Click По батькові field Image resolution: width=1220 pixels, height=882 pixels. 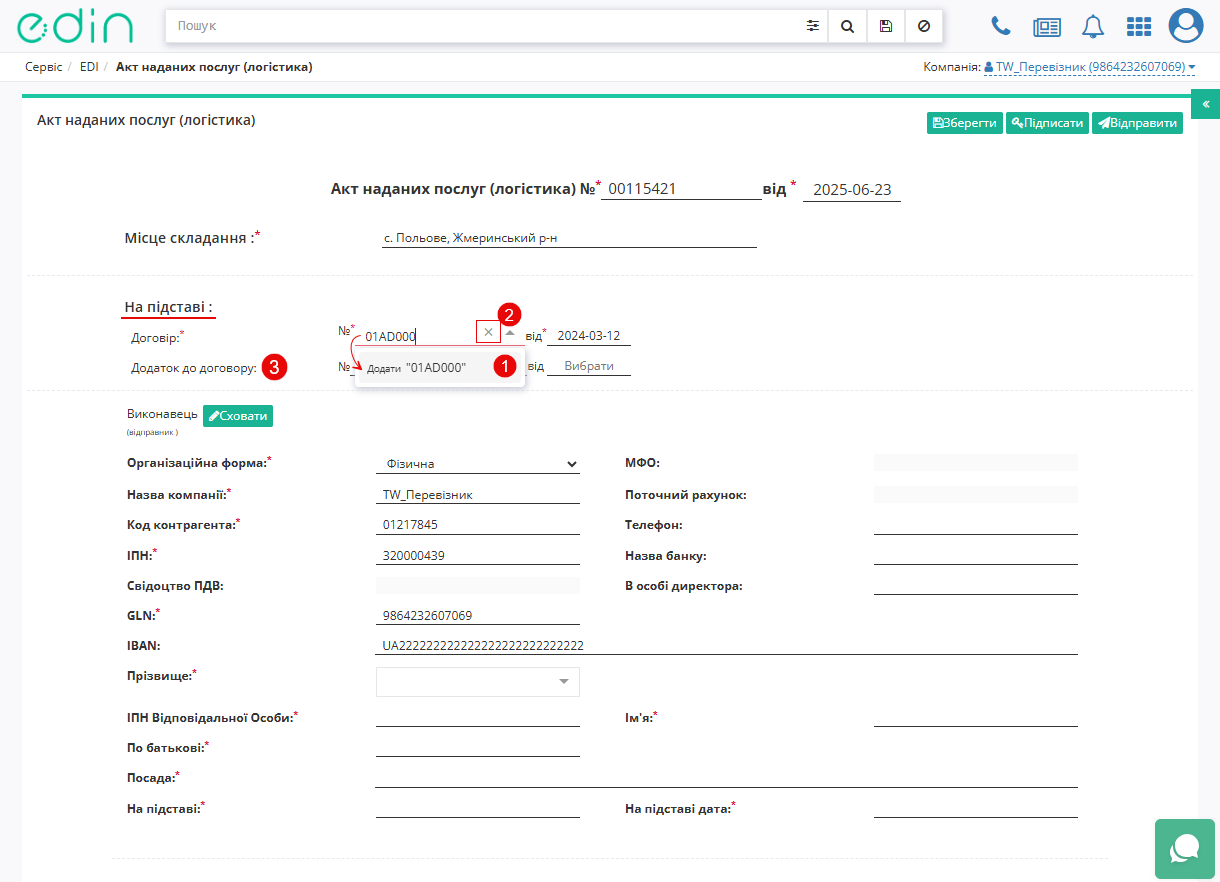point(478,748)
